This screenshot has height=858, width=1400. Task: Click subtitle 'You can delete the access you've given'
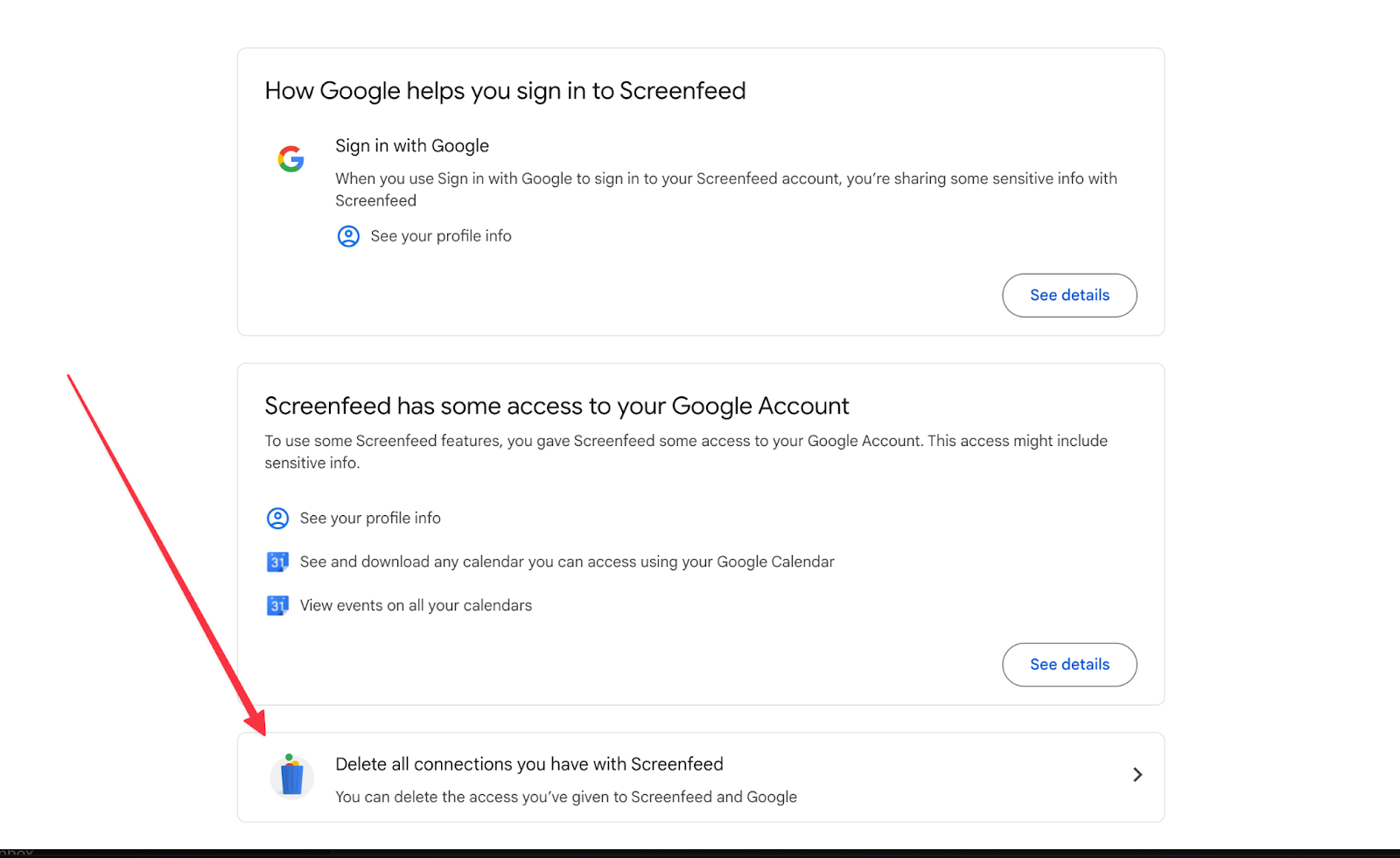(x=566, y=797)
